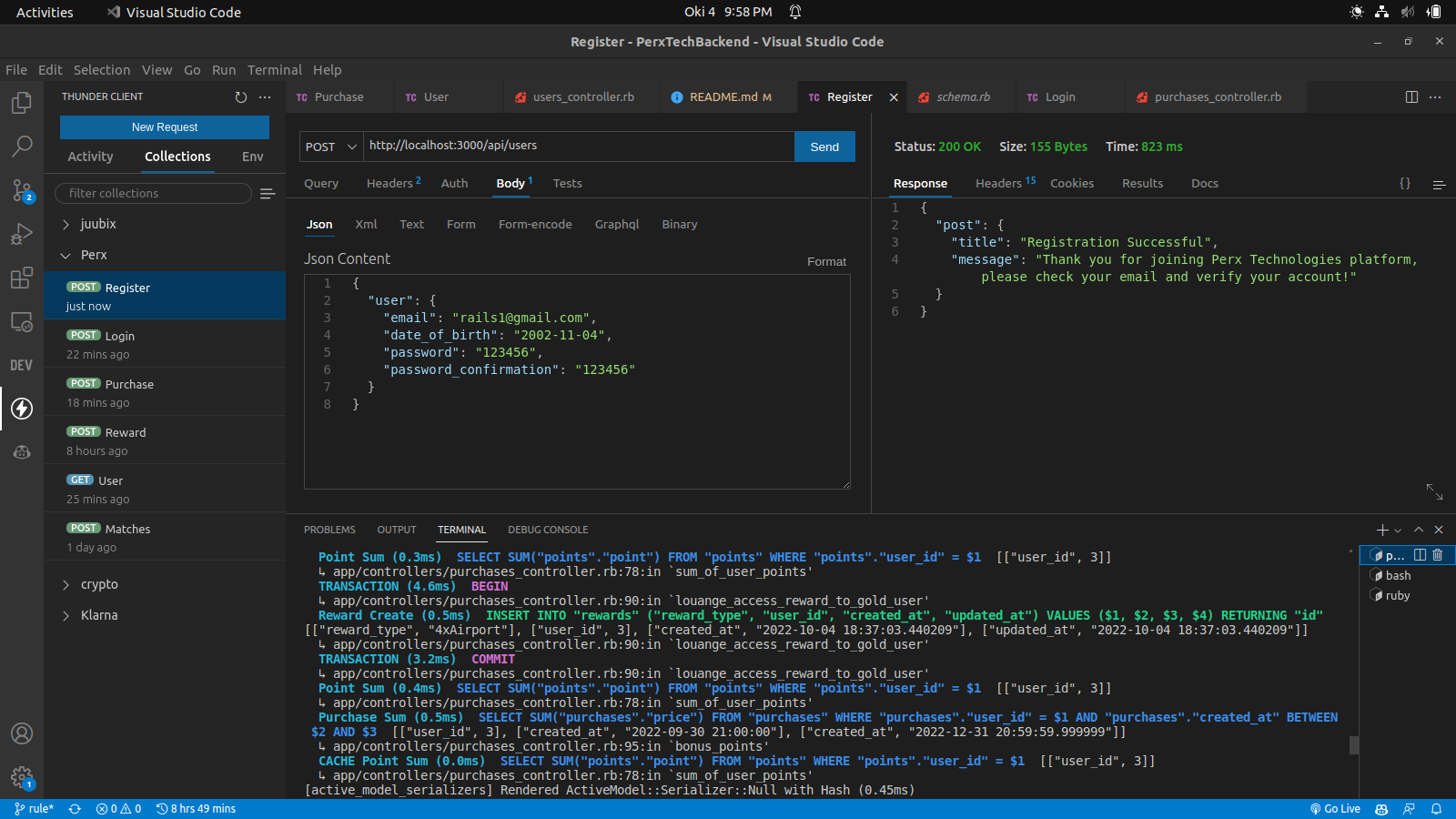The height and width of the screenshot is (819, 1456).
Task: Click the request URL input field
Action: [579, 146]
